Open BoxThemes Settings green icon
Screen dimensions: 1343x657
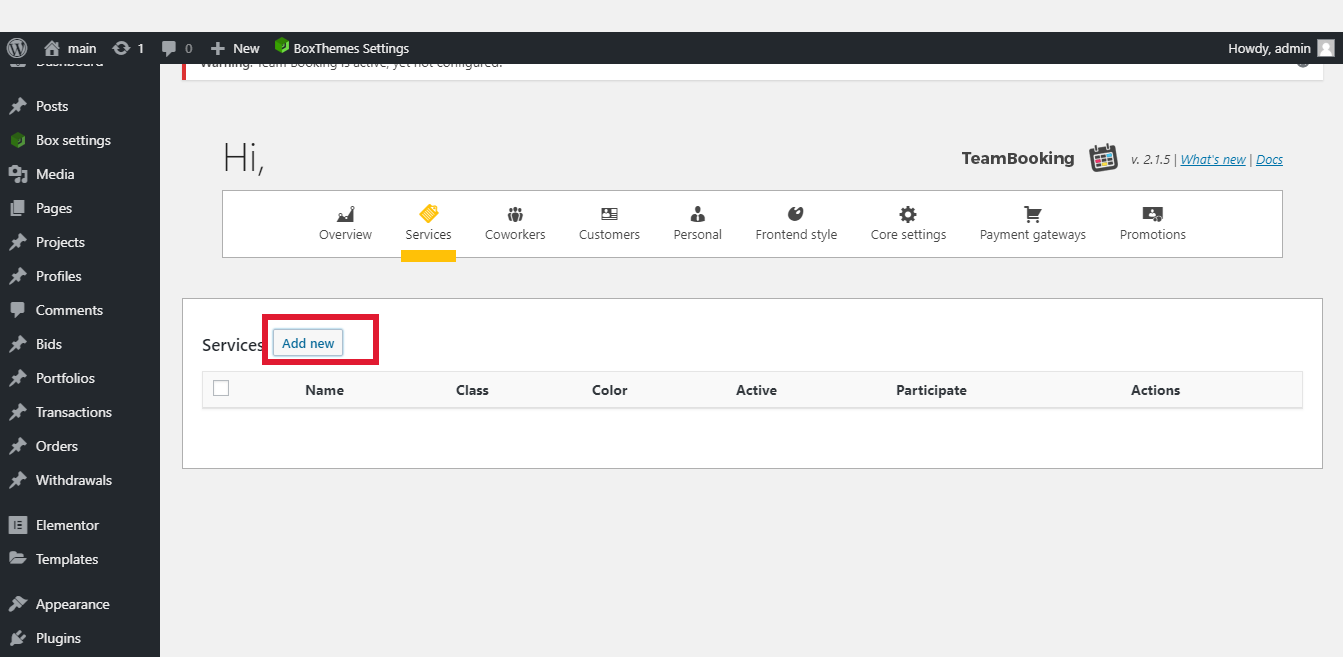pyautogui.click(x=282, y=46)
